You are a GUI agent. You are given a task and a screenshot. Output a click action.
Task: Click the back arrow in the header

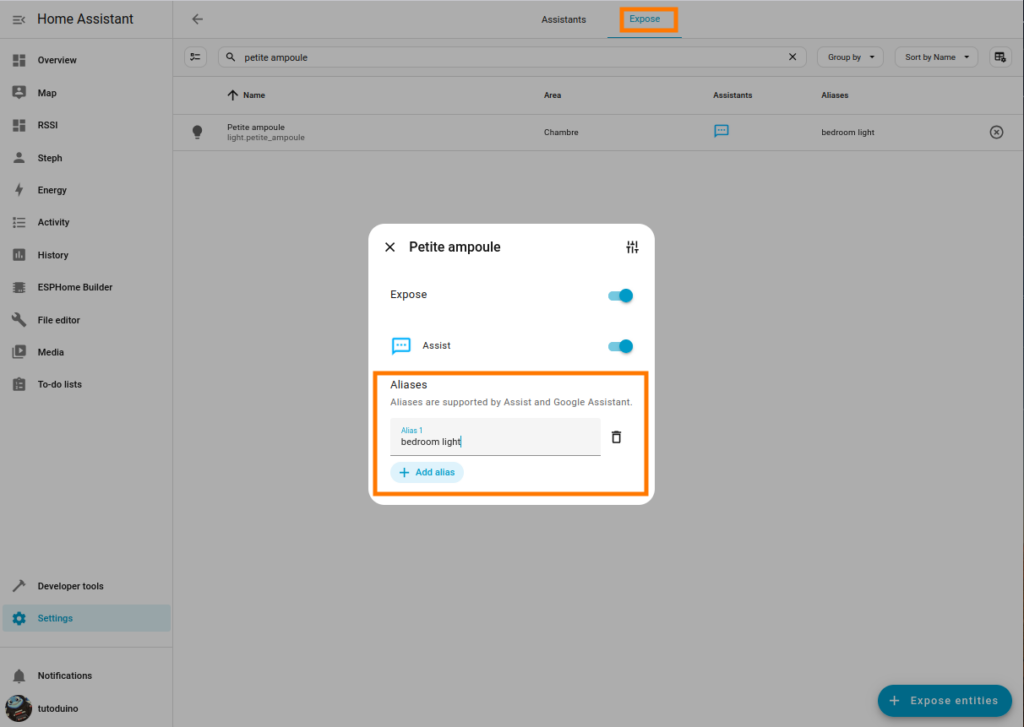(x=197, y=19)
